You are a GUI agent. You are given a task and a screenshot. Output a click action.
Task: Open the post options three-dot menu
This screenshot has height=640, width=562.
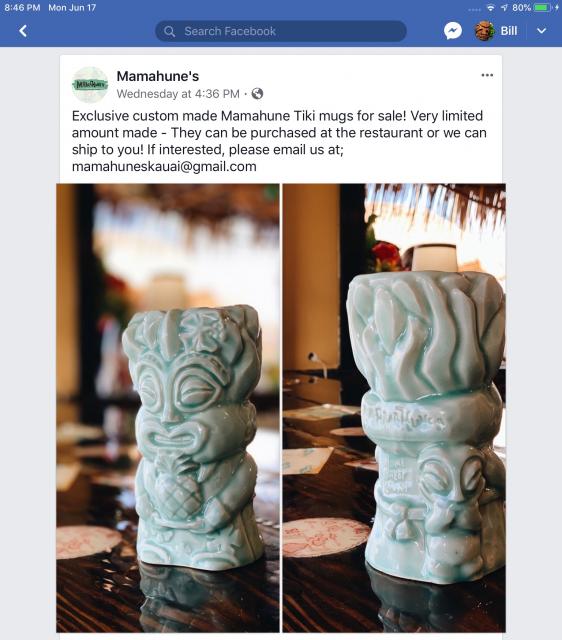click(487, 75)
